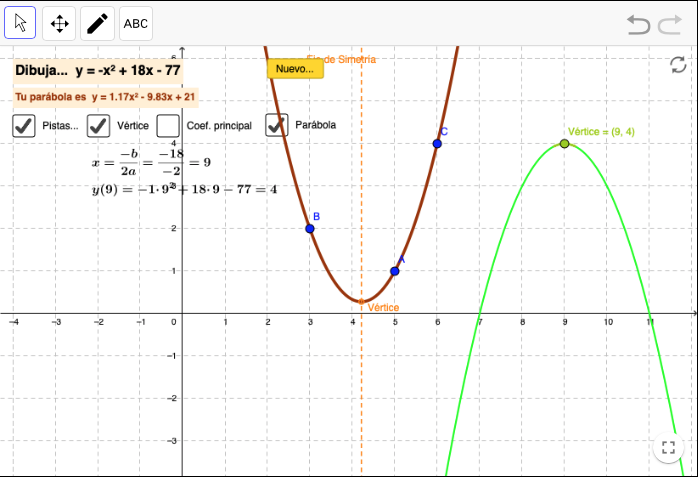
Task: Select blue point A on the parabola
Action: coord(394,271)
